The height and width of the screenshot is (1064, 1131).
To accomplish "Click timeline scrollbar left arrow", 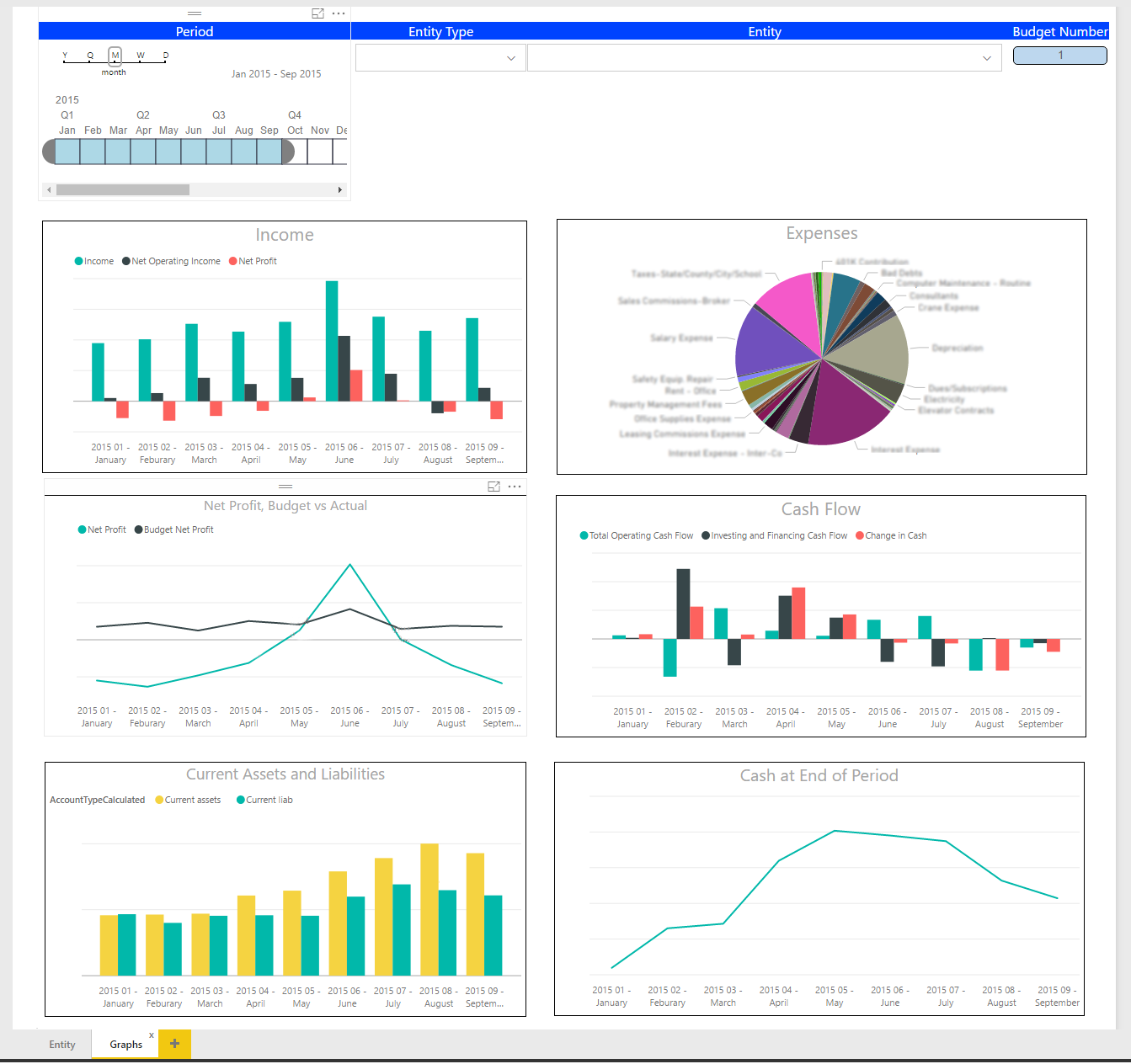I will (x=50, y=190).
